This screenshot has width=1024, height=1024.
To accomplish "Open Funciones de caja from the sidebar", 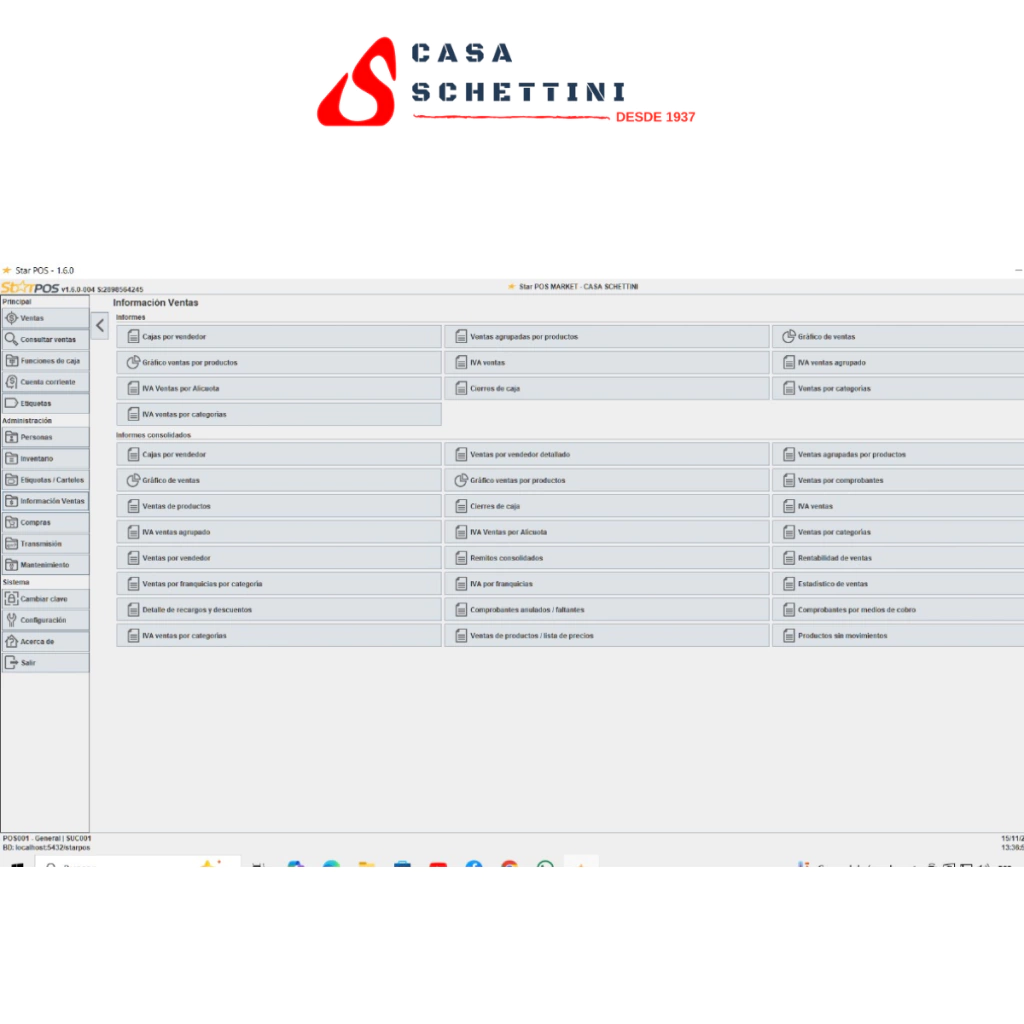I will coord(12,361).
